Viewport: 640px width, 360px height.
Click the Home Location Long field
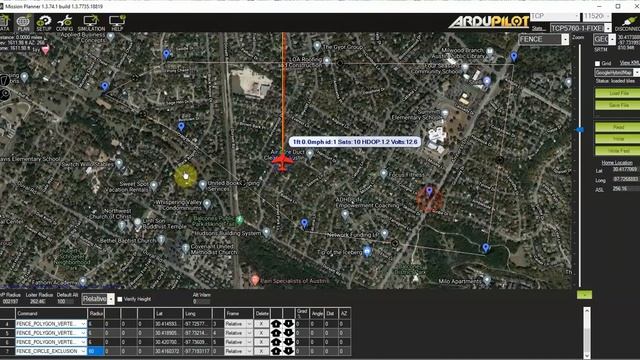pyautogui.click(x=625, y=180)
